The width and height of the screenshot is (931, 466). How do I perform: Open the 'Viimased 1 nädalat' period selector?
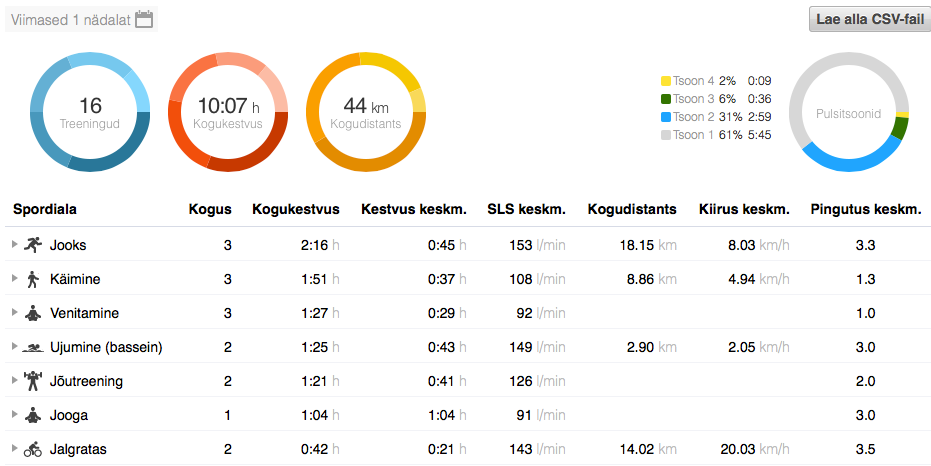[x=71, y=19]
